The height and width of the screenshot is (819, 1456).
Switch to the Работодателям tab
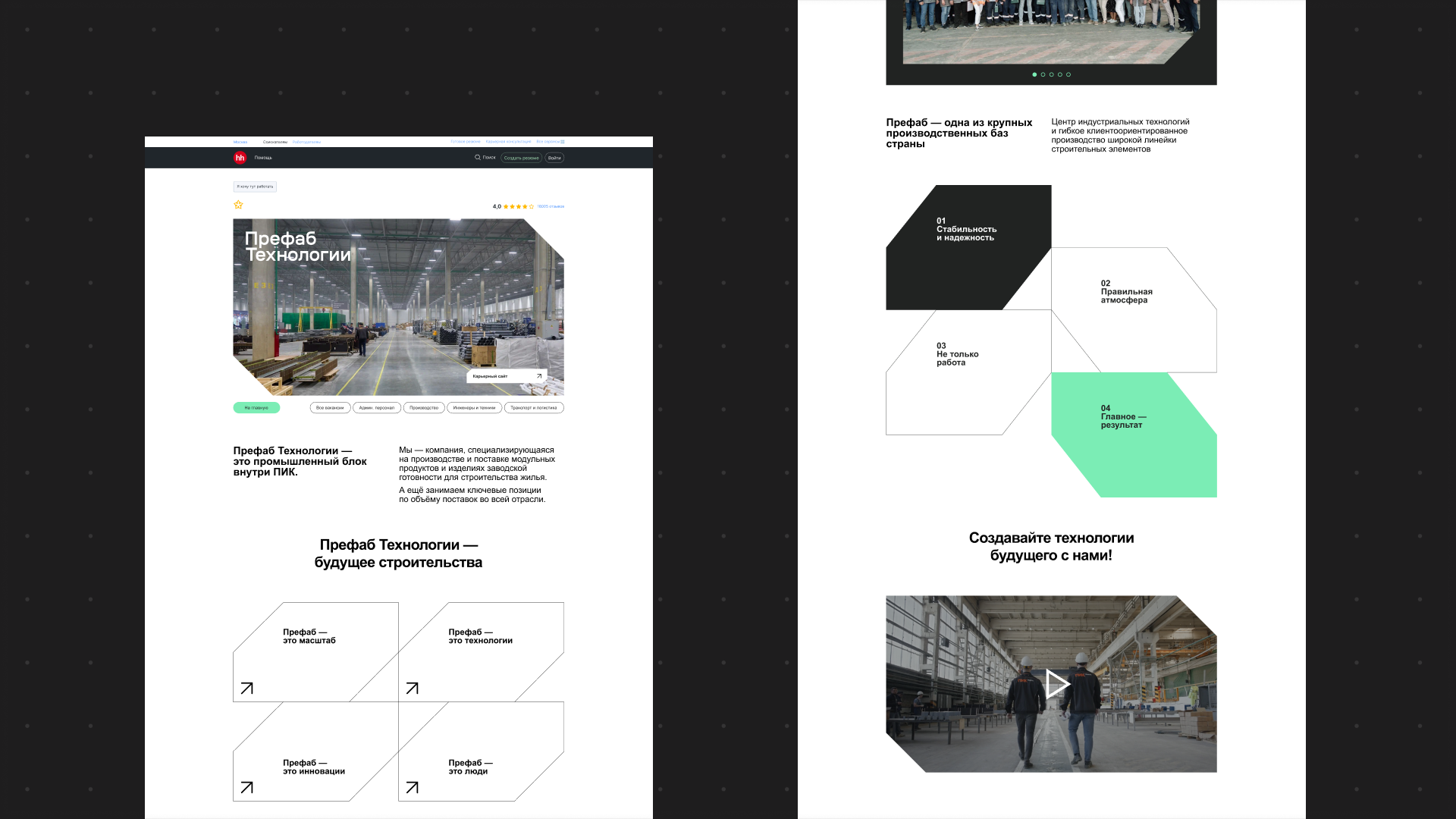click(306, 142)
